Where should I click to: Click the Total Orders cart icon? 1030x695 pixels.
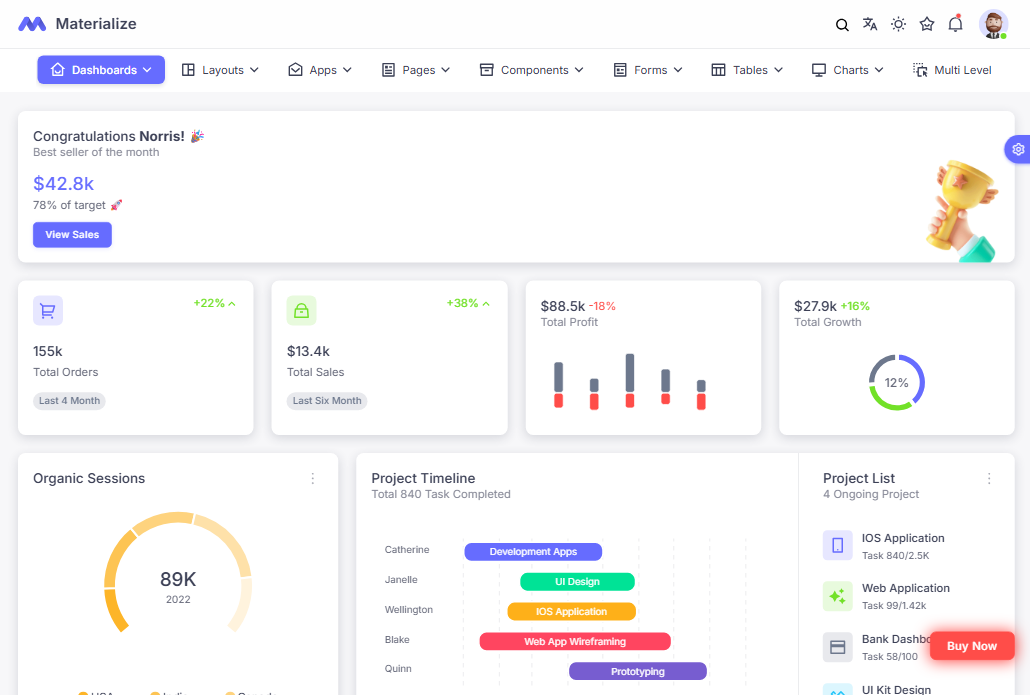point(48,311)
